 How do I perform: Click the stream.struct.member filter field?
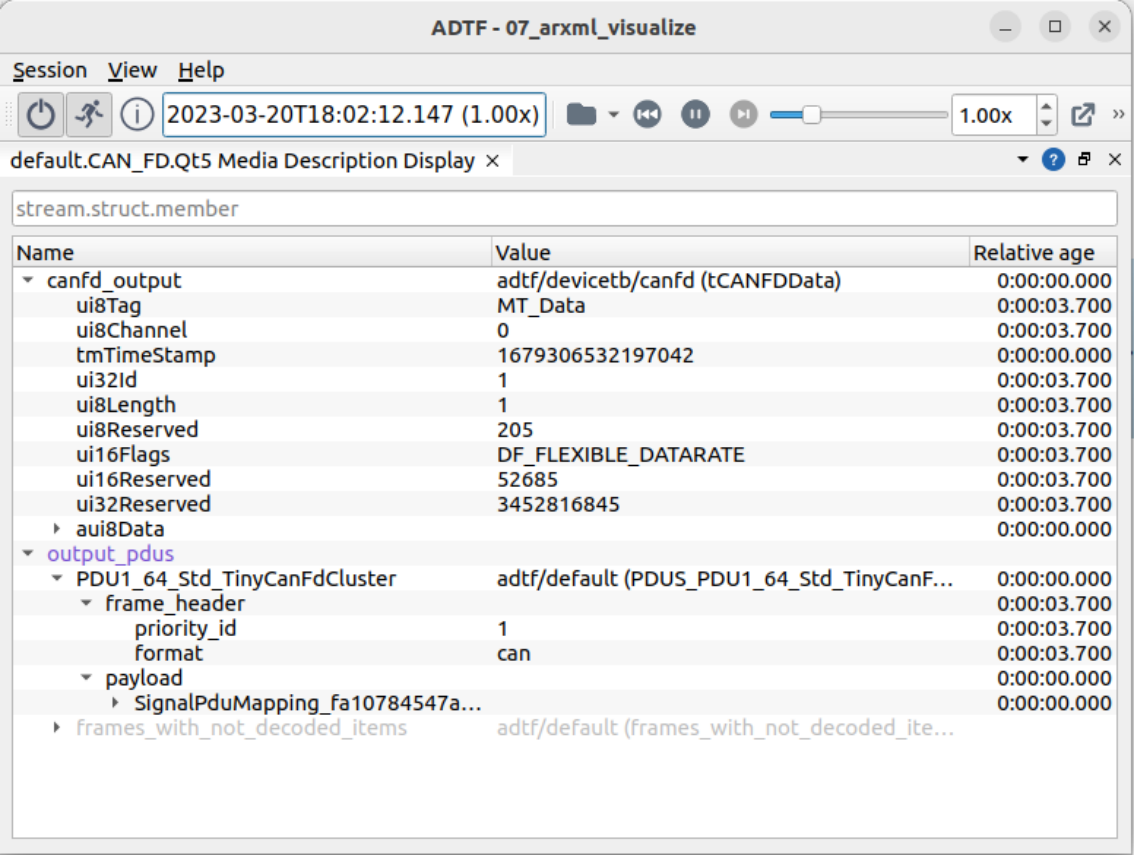[x=564, y=209]
